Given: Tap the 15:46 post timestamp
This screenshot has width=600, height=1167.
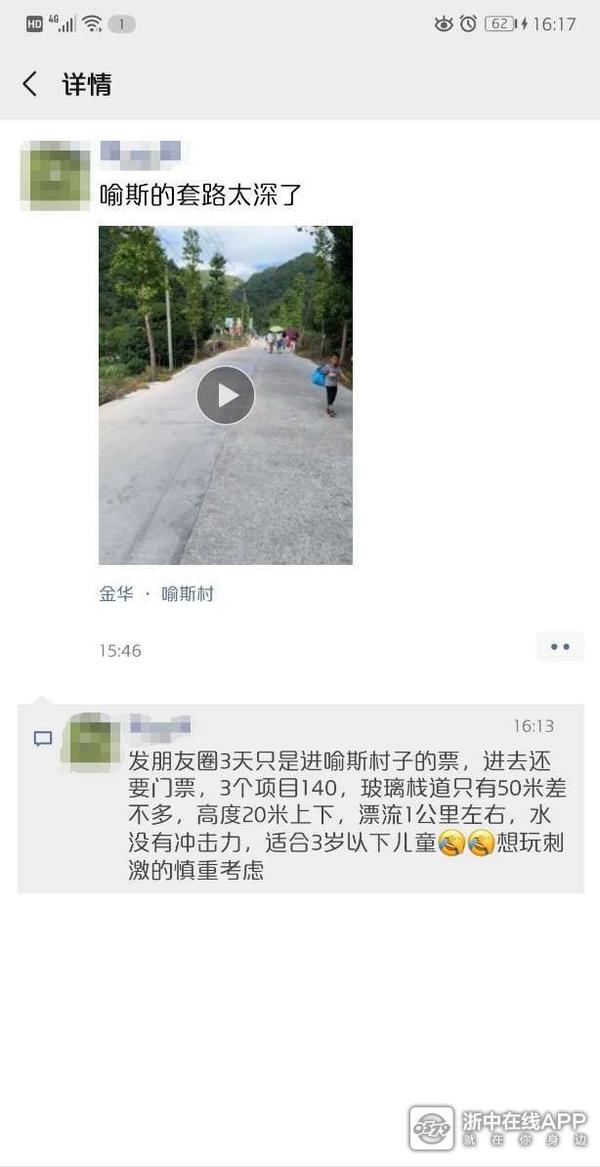Looking at the screenshot, I should (x=120, y=650).
